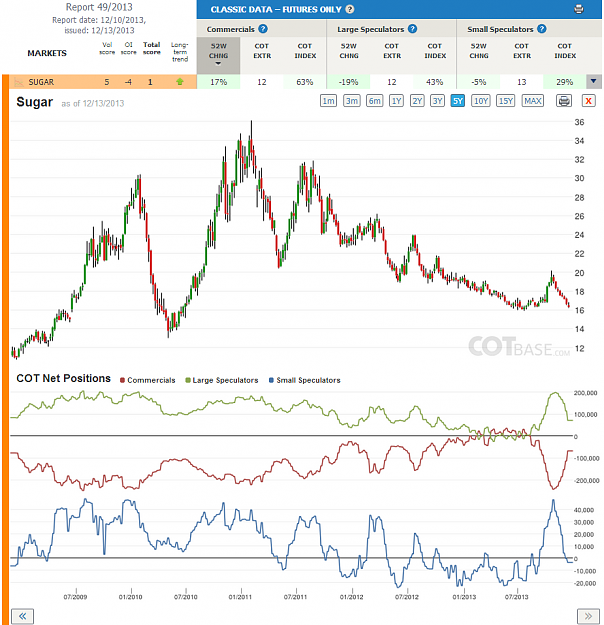Click the 17% Commercials change value
This screenshot has width=604, height=625.
pos(218,82)
